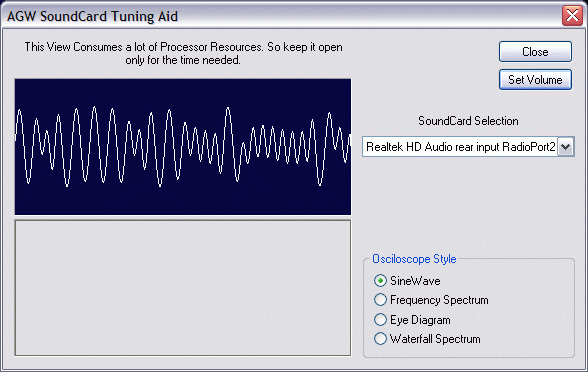Viewport: 588px width, 372px height.
Task: Click the Close button
Action: coord(535,51)
